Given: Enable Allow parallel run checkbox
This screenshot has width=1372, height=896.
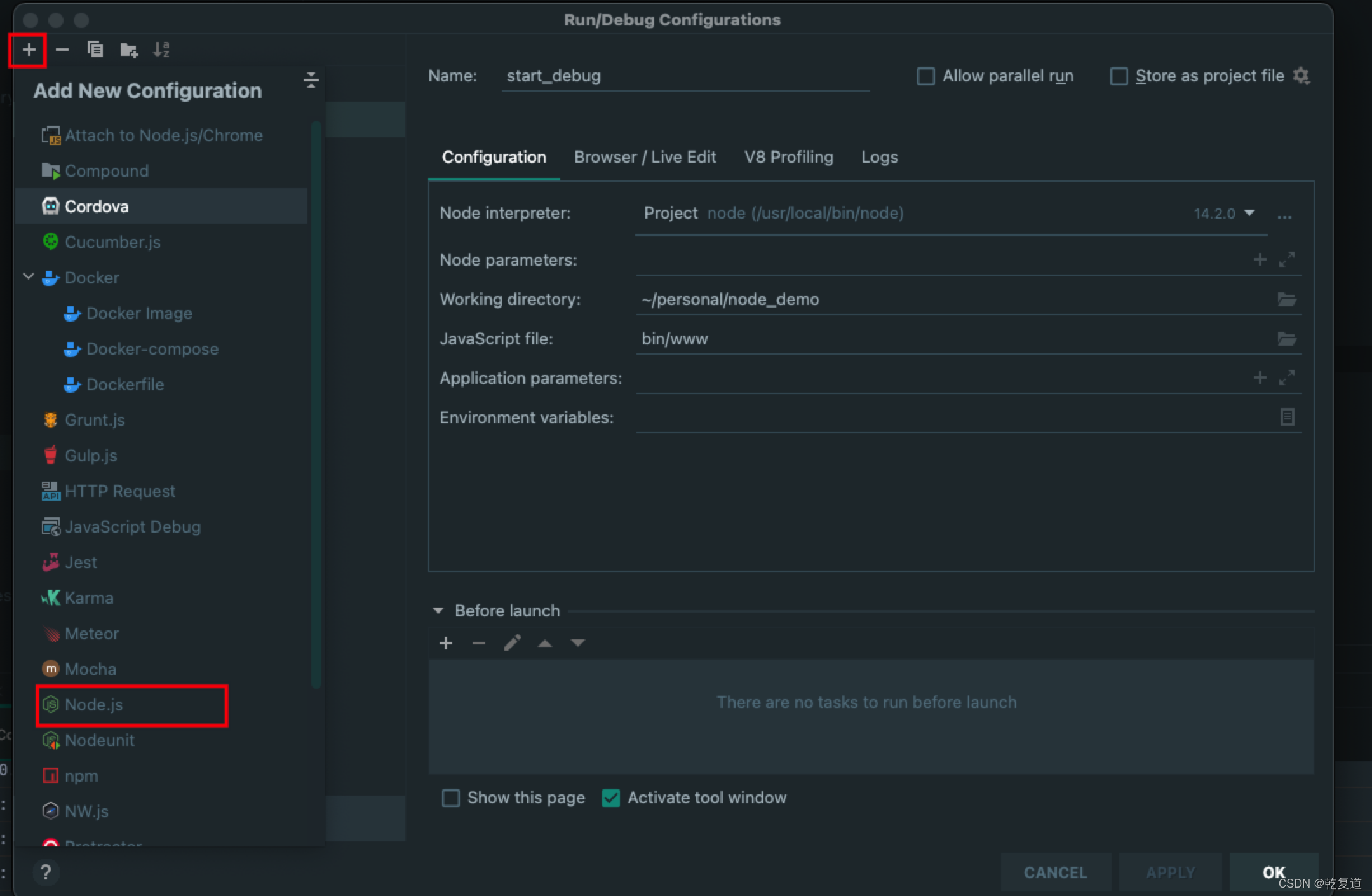Looking at the screenshot, I should [x=926, y=76].
